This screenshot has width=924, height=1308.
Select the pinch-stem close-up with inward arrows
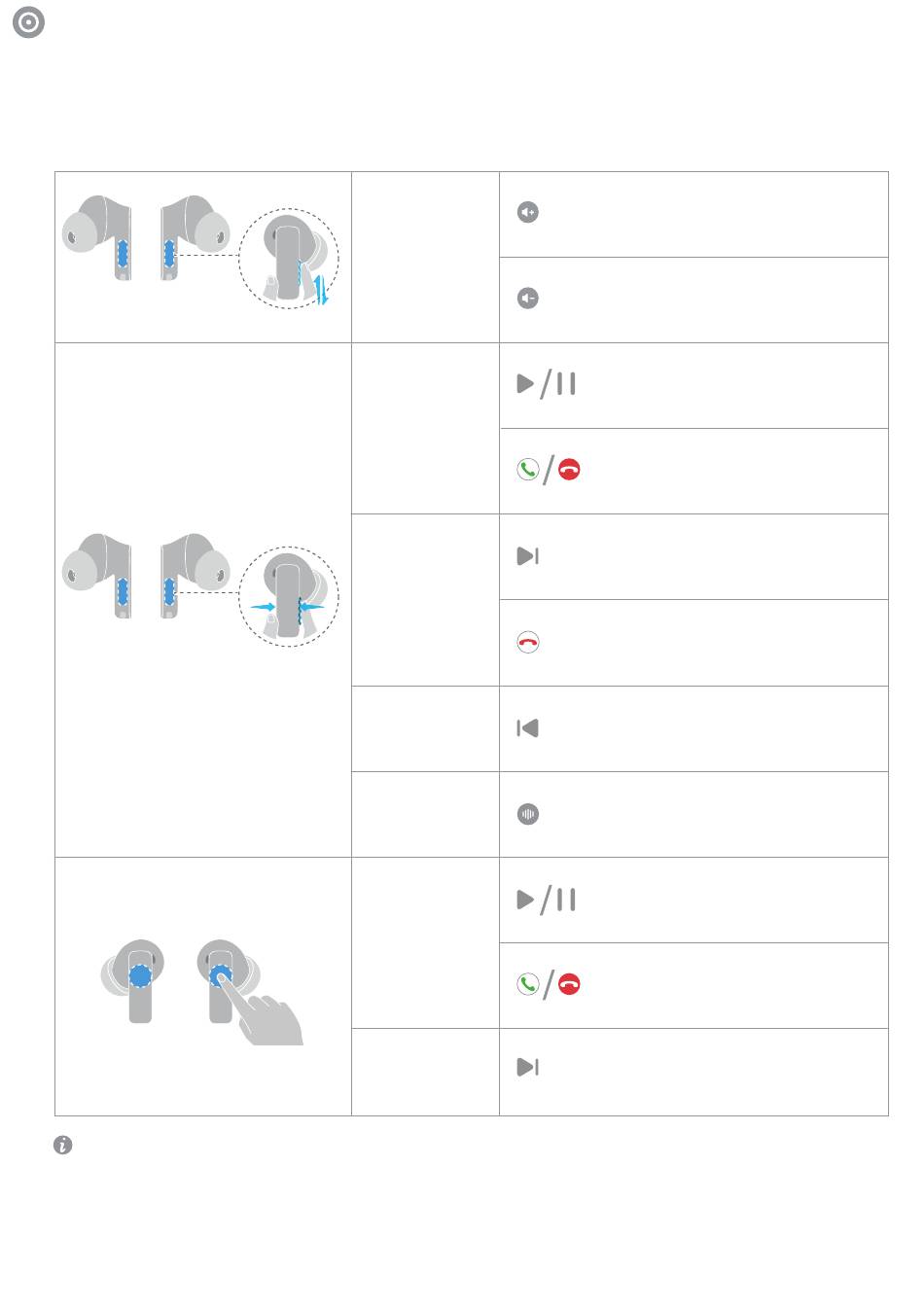point(289,596)
